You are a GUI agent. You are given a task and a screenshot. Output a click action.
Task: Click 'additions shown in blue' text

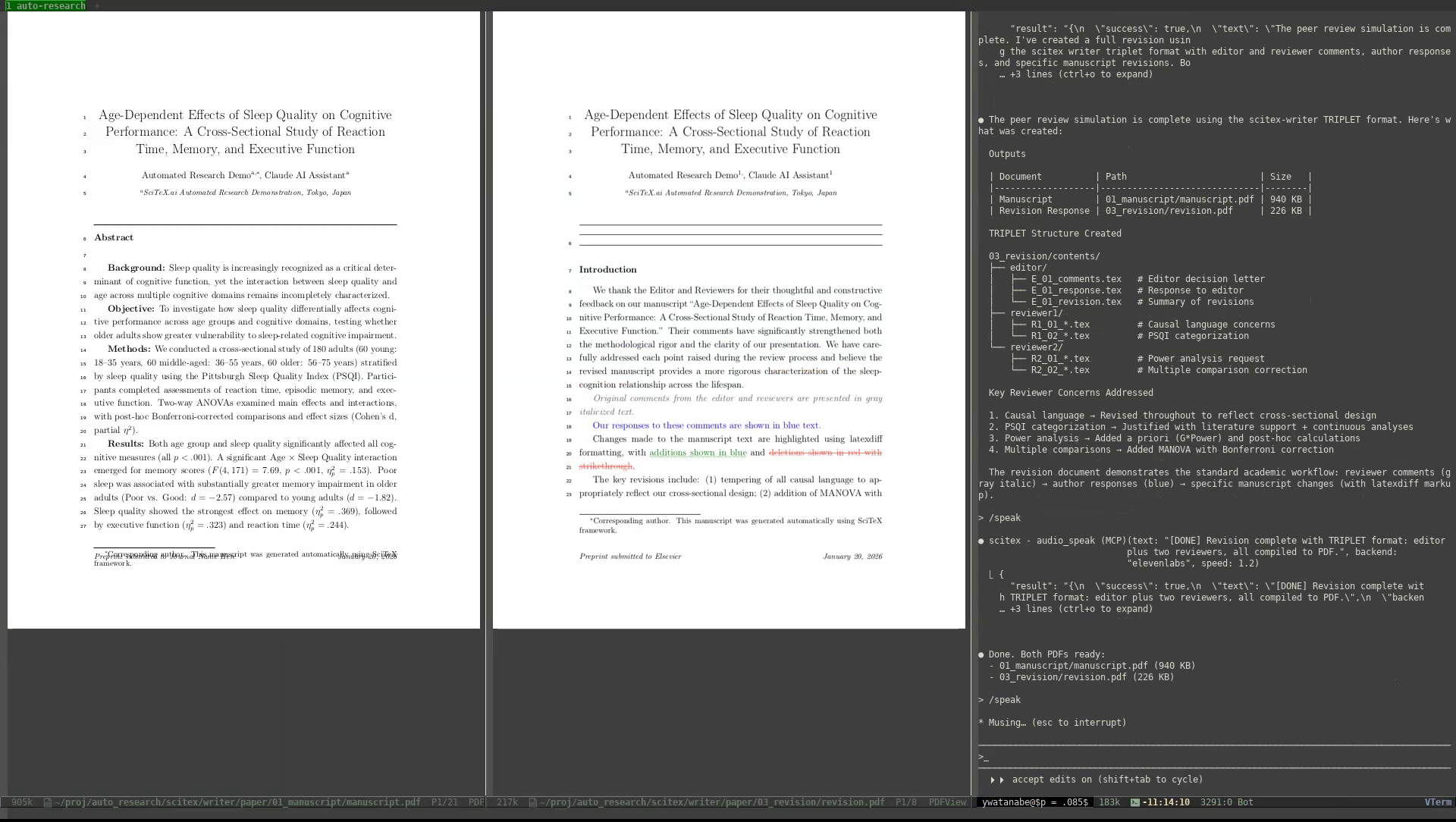click(698, 453)
